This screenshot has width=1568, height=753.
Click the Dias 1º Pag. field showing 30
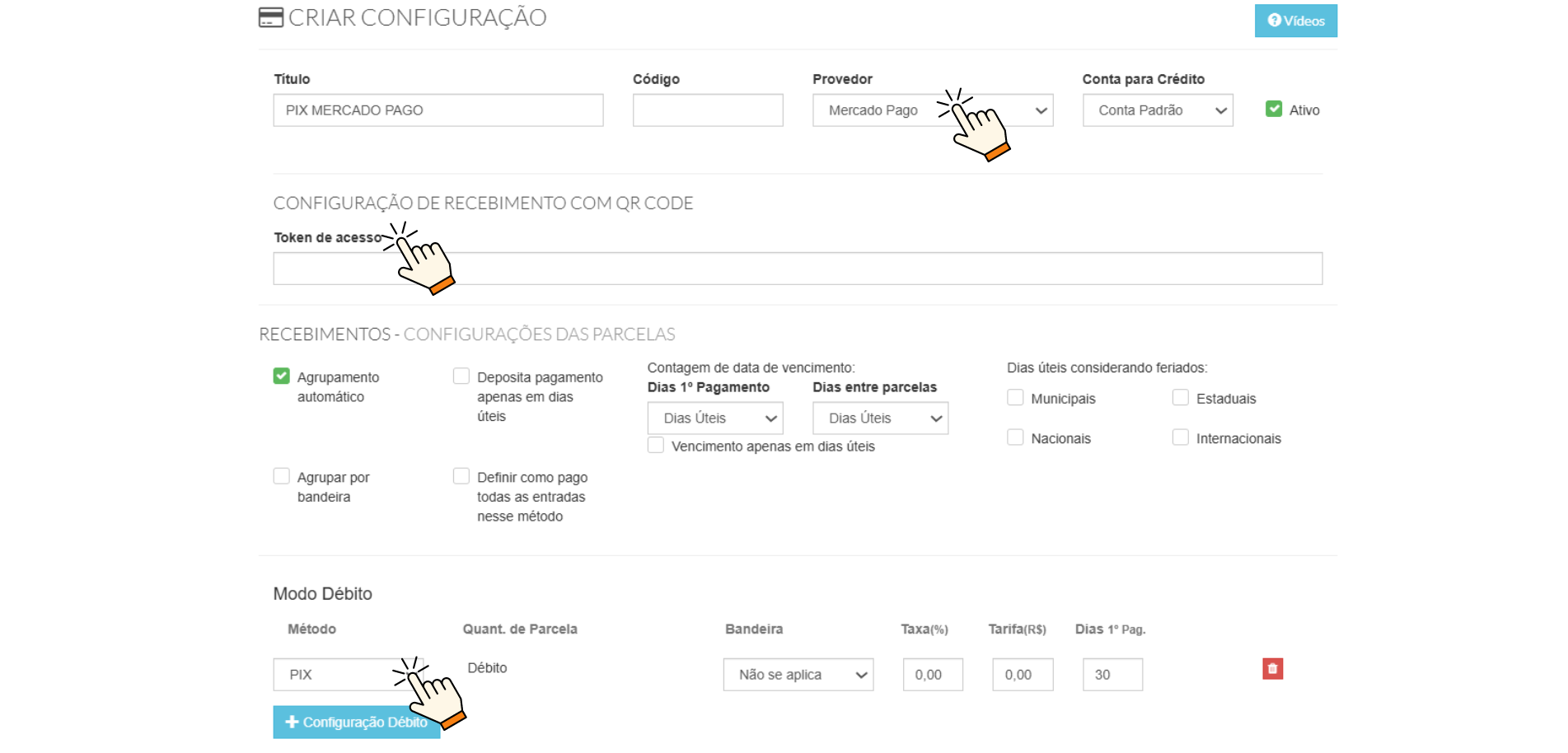[x=1112, y=675]
